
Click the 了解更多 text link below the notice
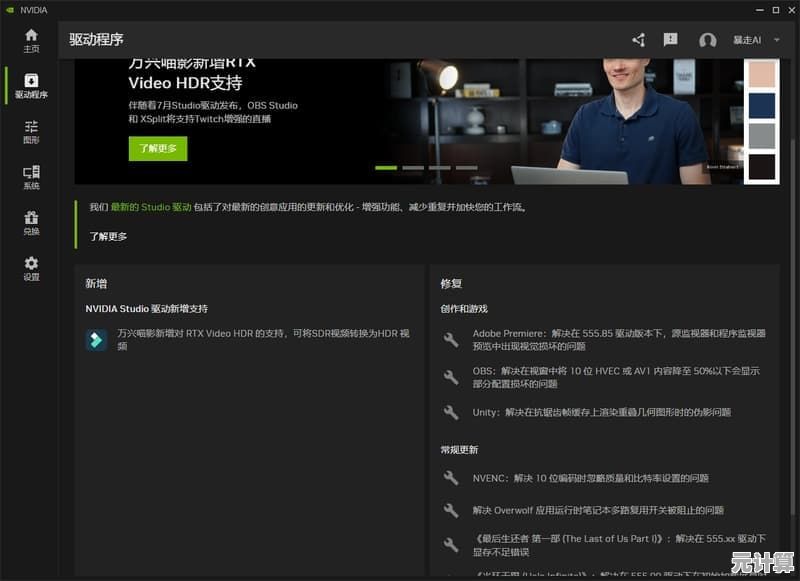point(108,237)
